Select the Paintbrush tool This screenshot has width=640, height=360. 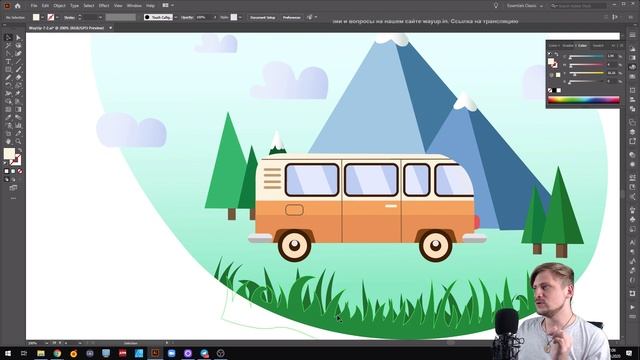18,69
